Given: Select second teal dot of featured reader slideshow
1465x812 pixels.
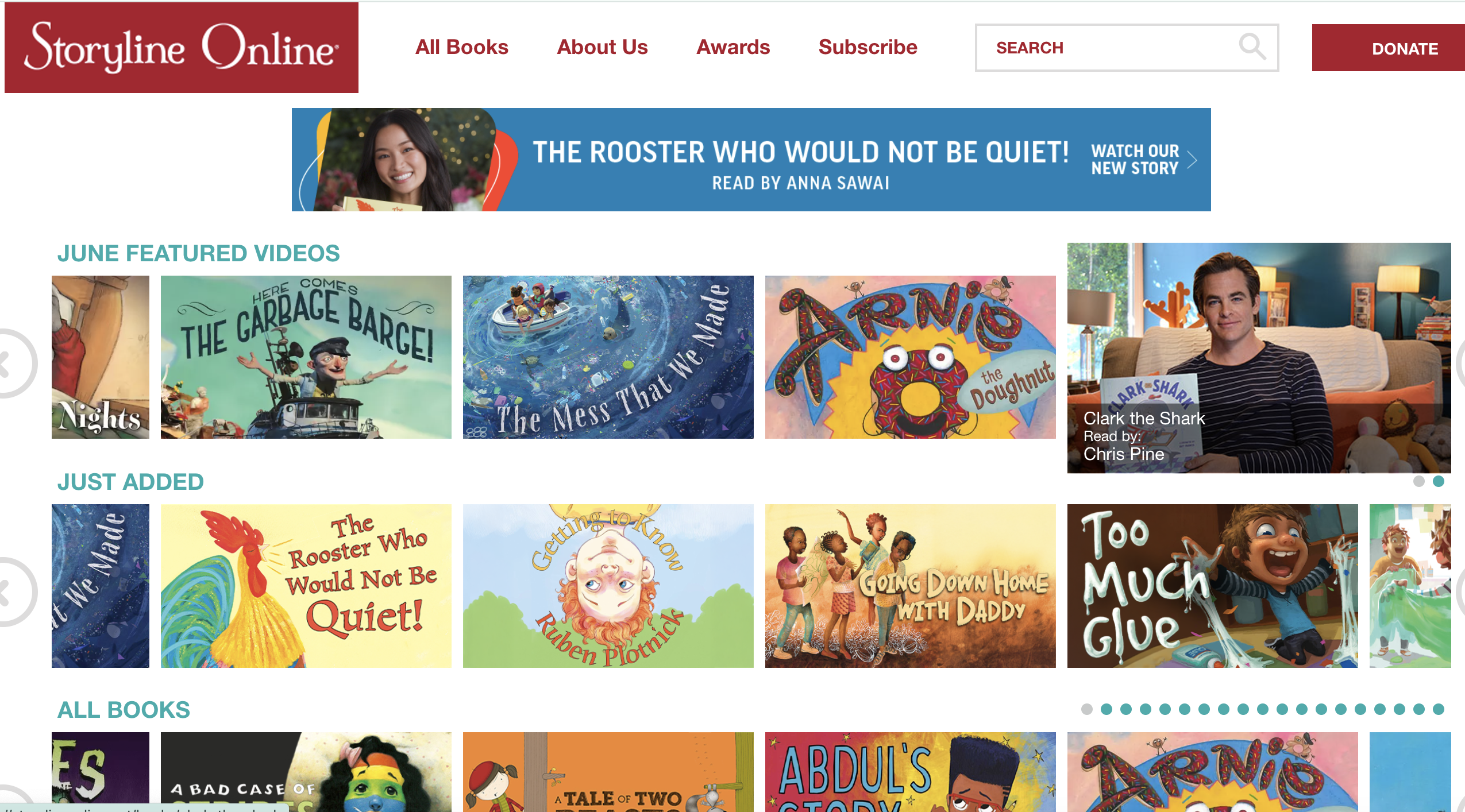Looking at the screenshot, I should [1439, 481].
